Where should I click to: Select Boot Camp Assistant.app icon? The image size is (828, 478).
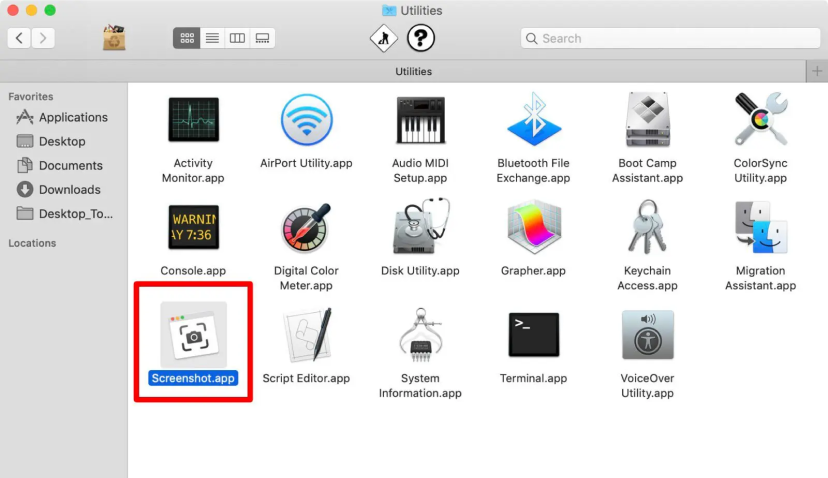click(x=647, y=119)
